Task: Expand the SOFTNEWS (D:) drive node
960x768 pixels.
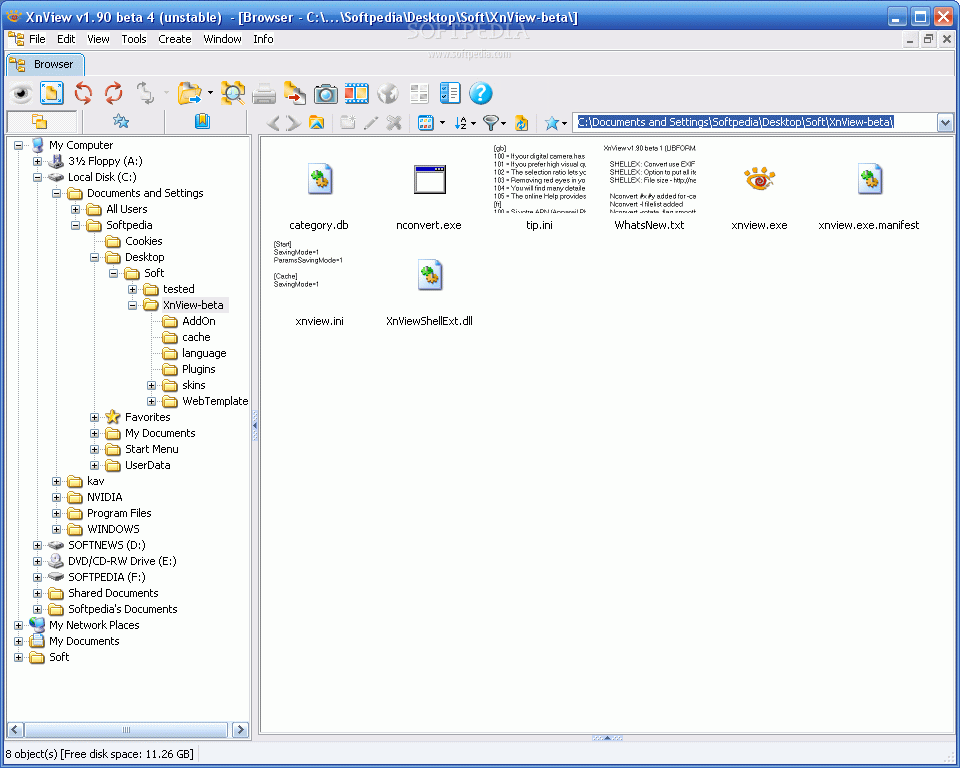Action: (x=37, y=545)
